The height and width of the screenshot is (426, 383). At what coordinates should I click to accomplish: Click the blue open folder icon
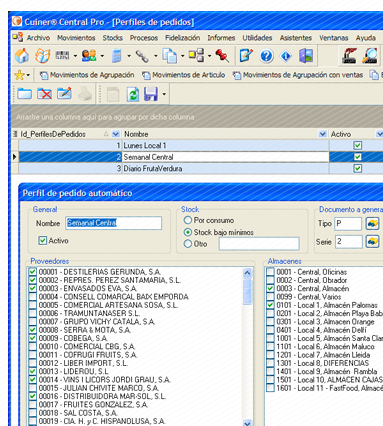tap(24, 94)
